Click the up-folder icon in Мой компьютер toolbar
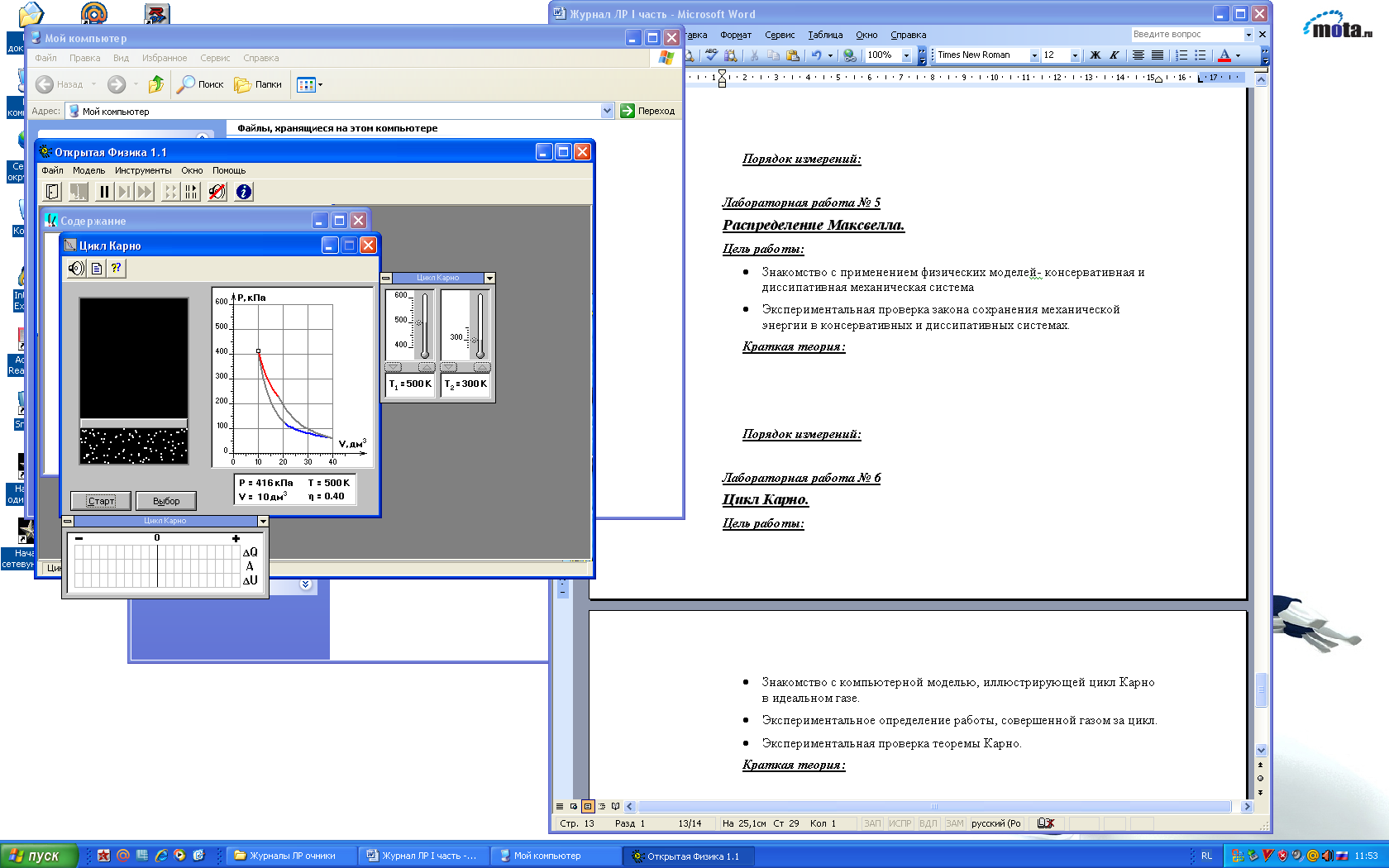This screenshot has height=868, width=1389. pyautogui.click(x=156, y=84)
